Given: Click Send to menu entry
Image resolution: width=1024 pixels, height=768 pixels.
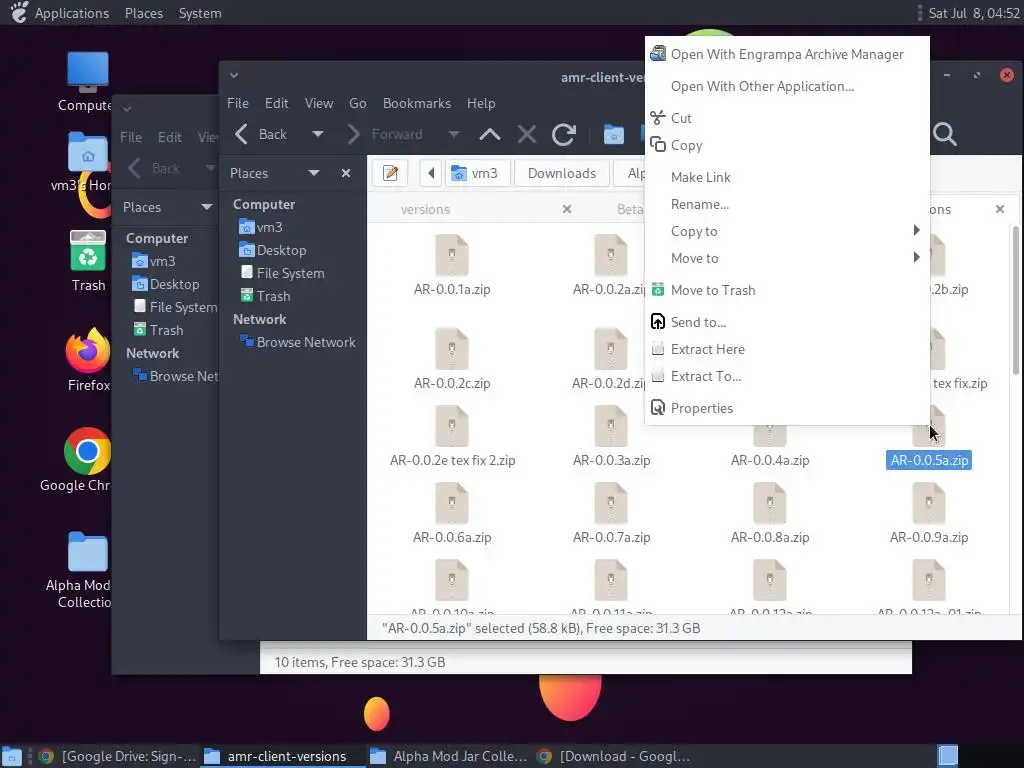Looking at the screenshot, I should tap(786, 322).
